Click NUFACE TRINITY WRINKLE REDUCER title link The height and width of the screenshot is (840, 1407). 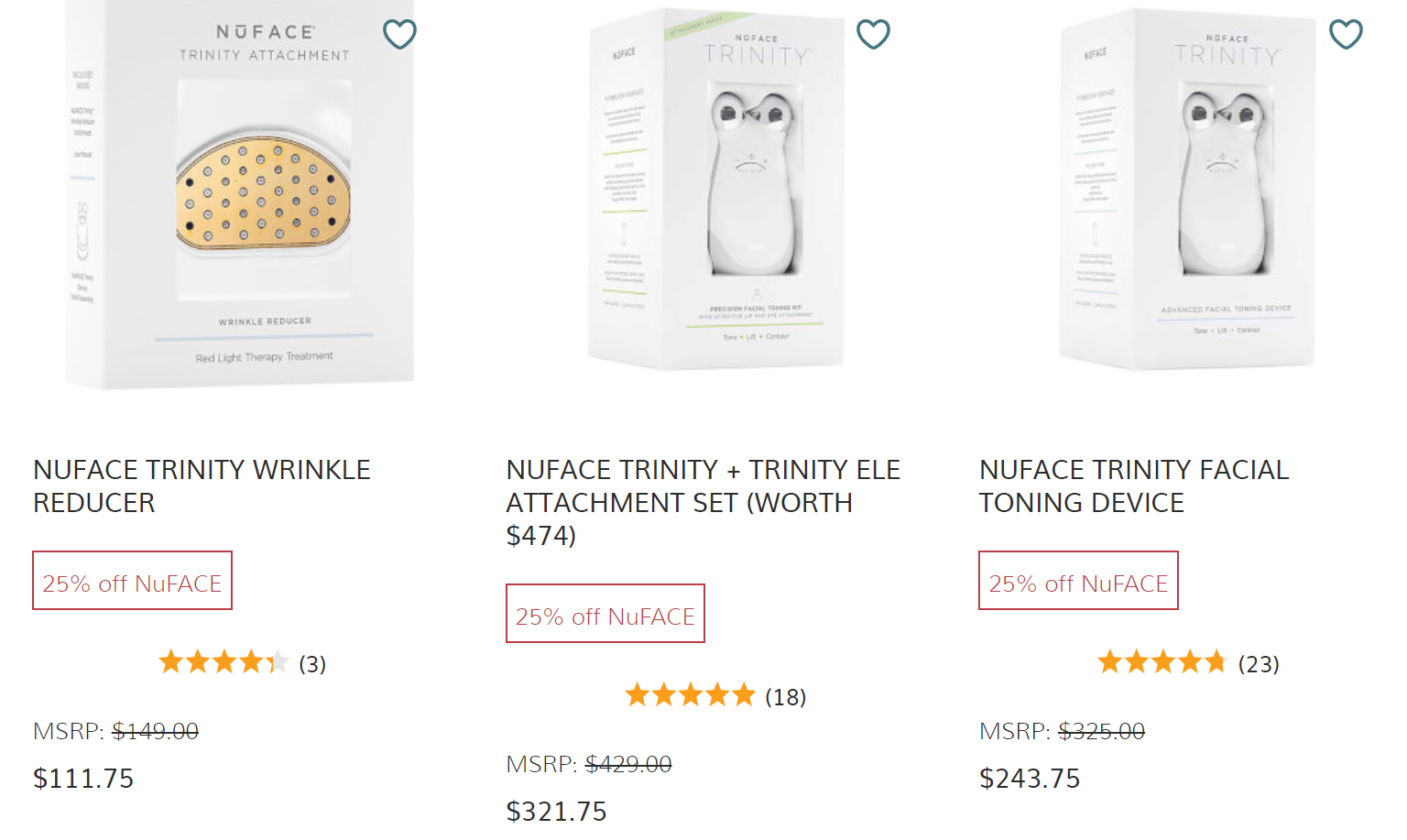[x=202, y=485]
